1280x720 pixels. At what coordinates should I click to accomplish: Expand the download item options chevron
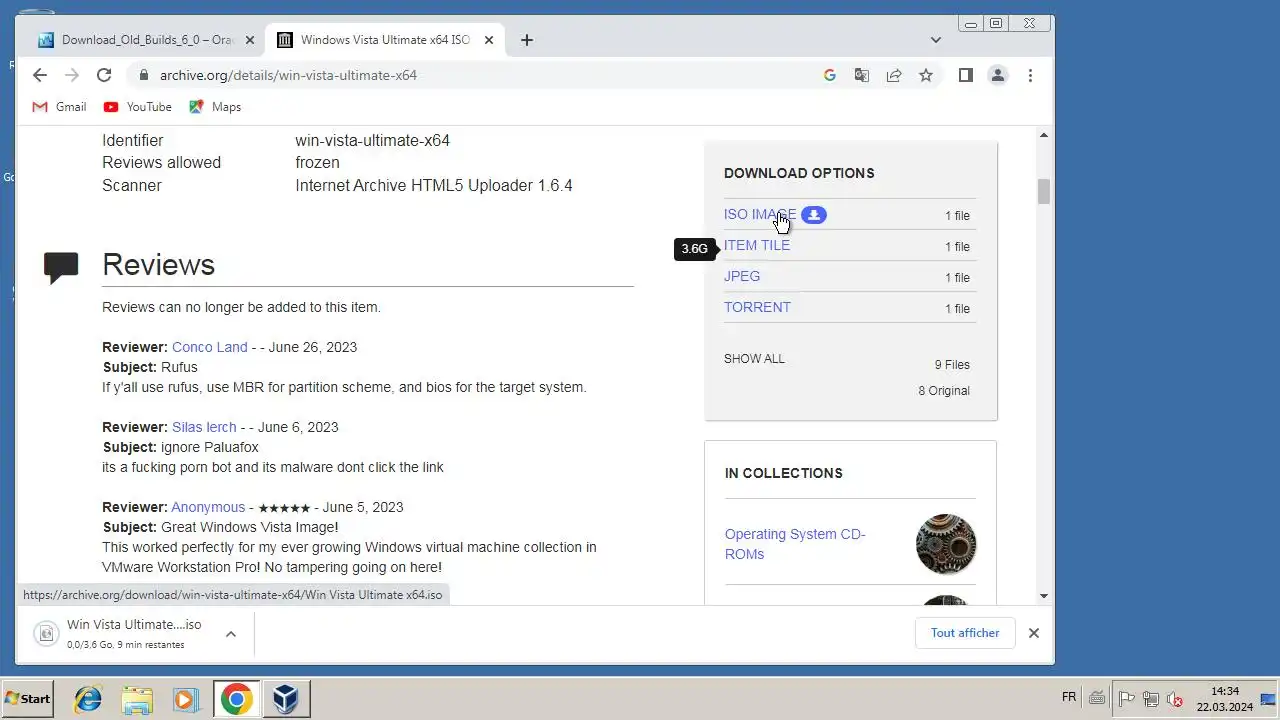tap(231, 634)
